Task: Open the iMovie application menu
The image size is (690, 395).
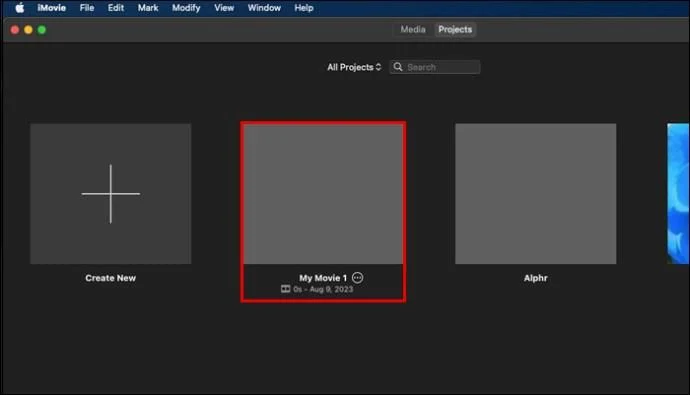Action: 51,8
